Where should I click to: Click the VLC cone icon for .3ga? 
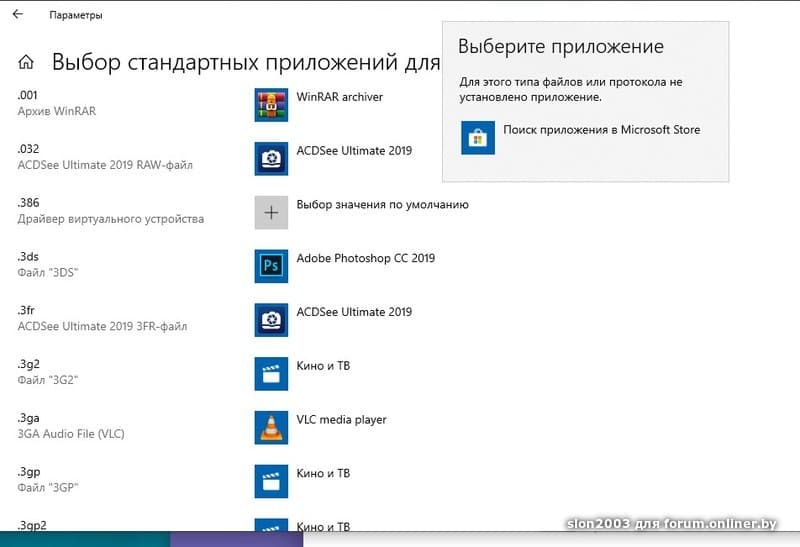271,428
